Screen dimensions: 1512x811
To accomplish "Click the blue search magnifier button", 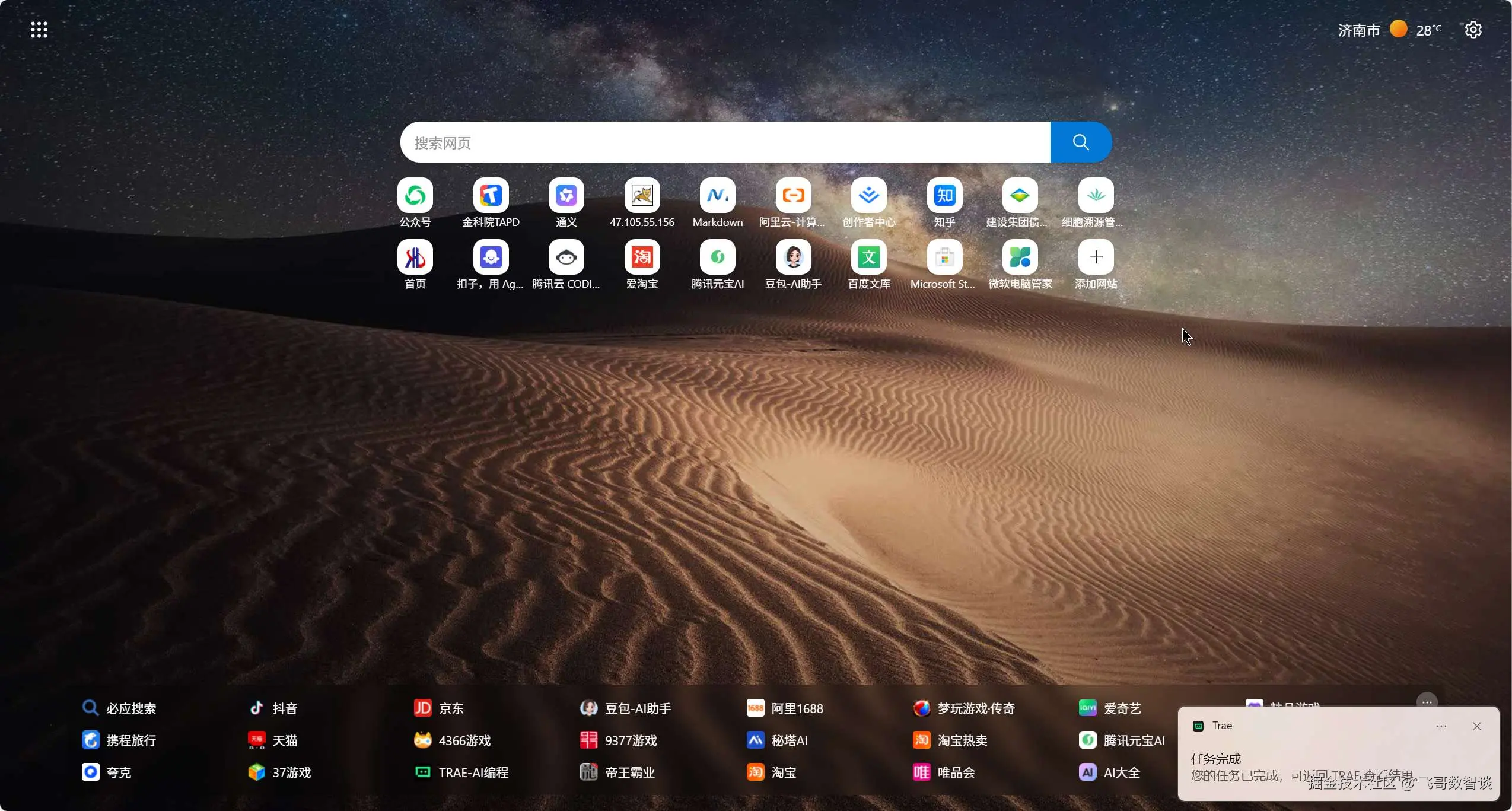I will coord(1081,142).
